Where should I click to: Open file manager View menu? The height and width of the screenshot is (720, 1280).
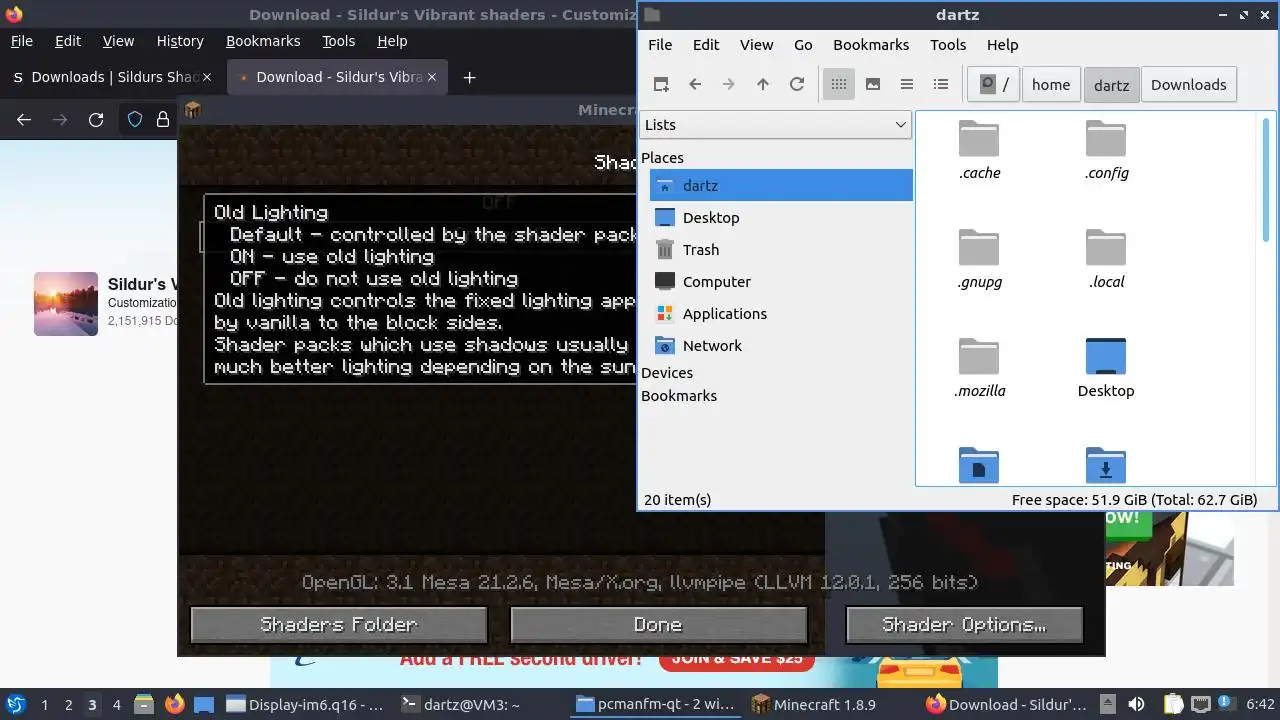click(x=756, y=45)
